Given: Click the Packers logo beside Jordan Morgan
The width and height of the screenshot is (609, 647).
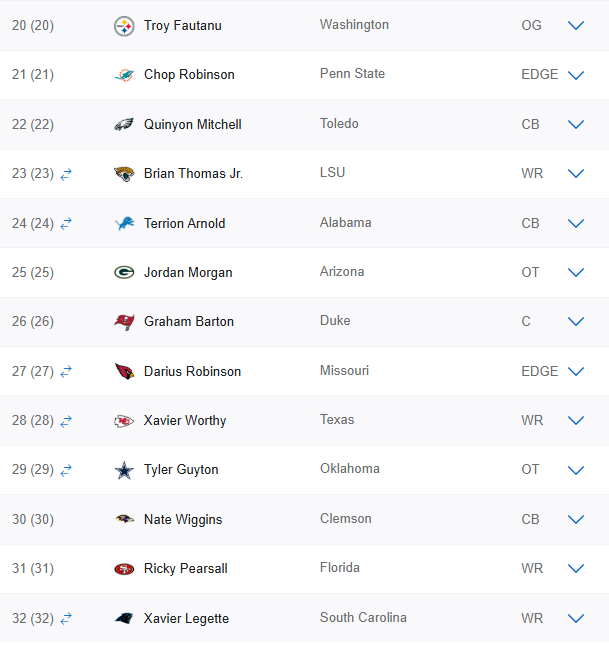Looking at the screenshot, I should (124, 273).
